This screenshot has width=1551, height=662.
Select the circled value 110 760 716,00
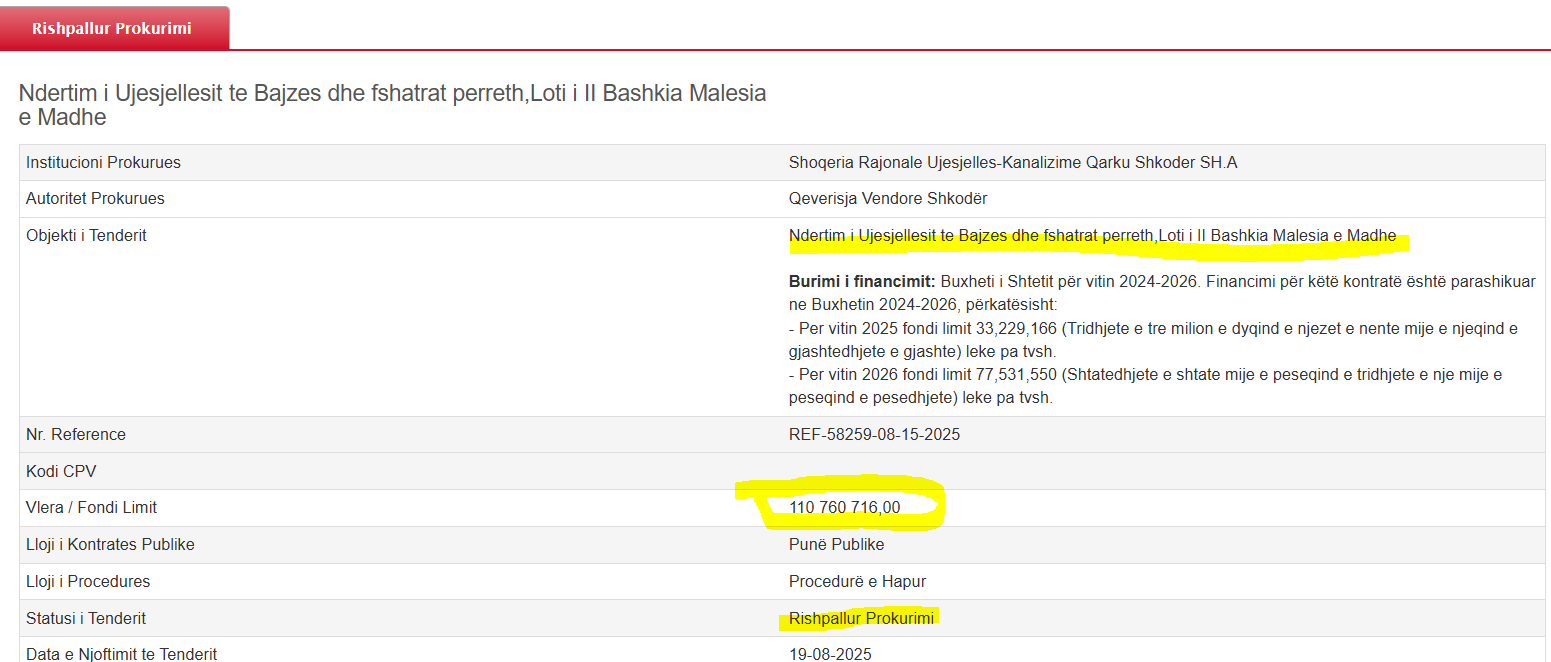pyautogui.click(x=844, y=507)
